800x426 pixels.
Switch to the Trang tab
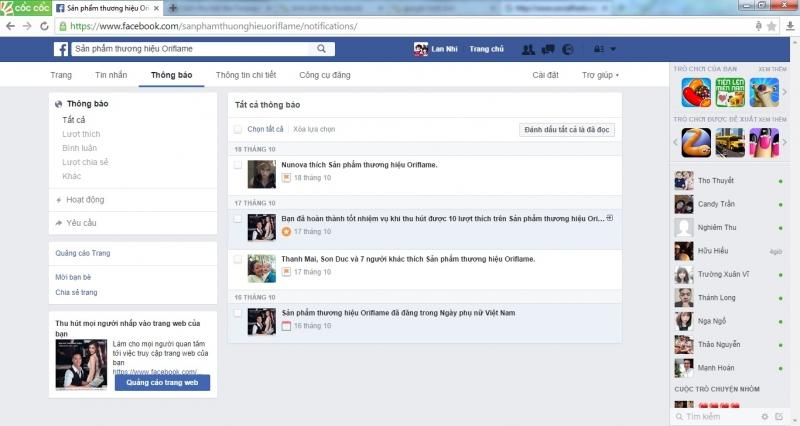61,75
